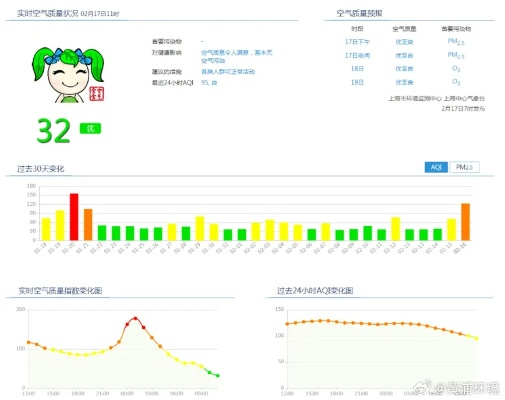505x400 pixels.
Task: Switch the 30-day chart to AQI tab
Action: point(436,167)
